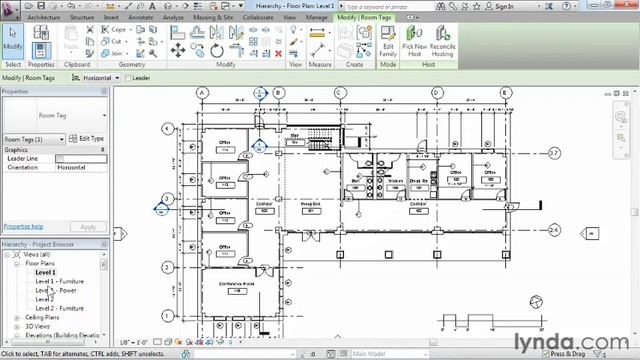Select the Move tool icon

pyautogui.click(x=178, y=51)
